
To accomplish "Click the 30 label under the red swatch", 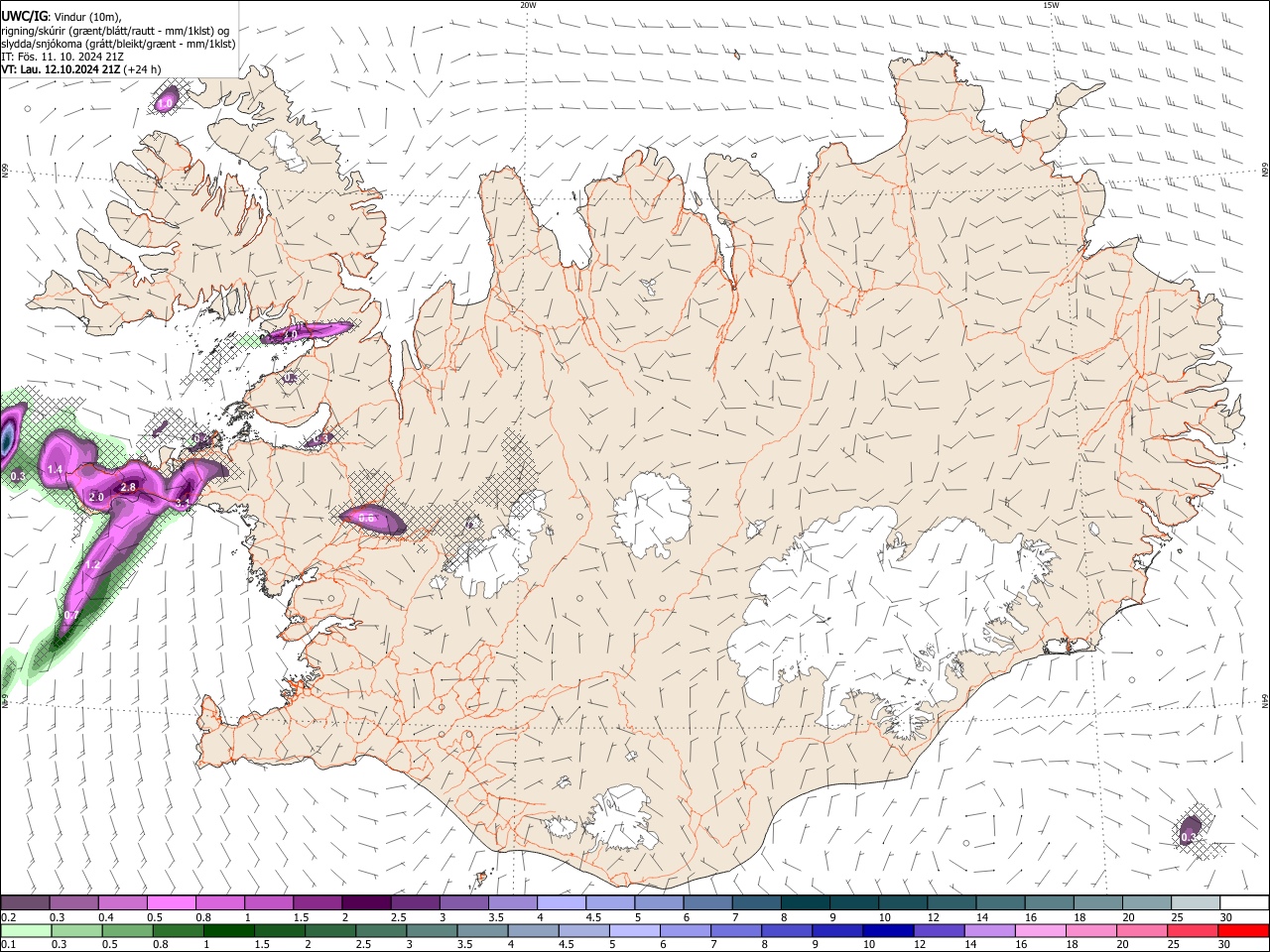I will [1225, 944].
